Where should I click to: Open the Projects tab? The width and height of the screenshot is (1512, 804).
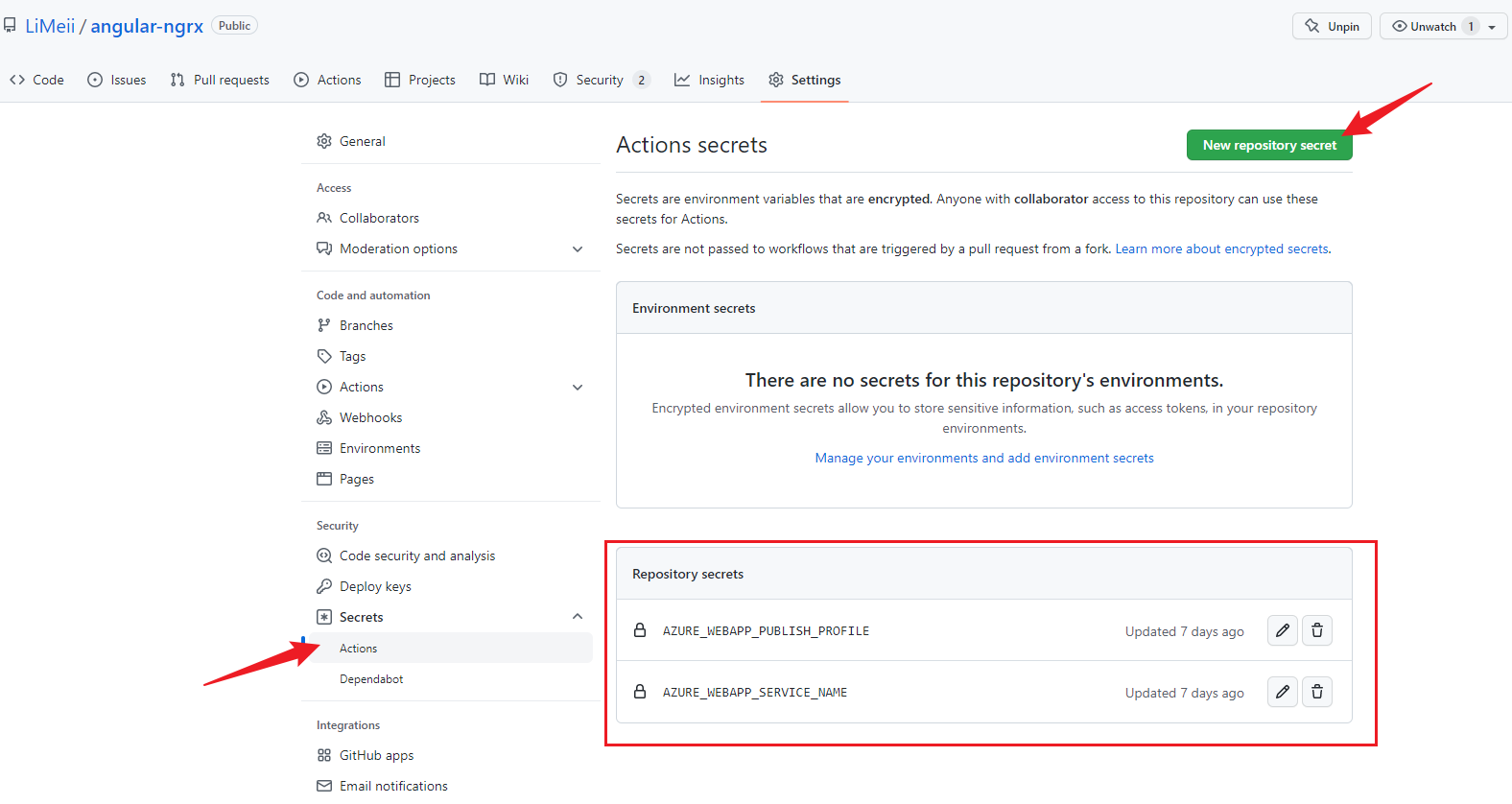420,80
